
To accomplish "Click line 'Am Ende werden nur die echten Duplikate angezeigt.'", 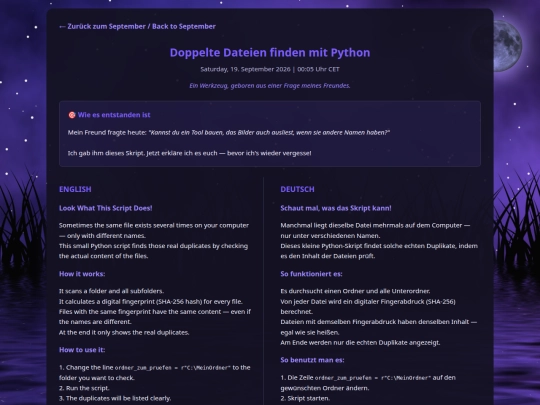I will point(360,343).
